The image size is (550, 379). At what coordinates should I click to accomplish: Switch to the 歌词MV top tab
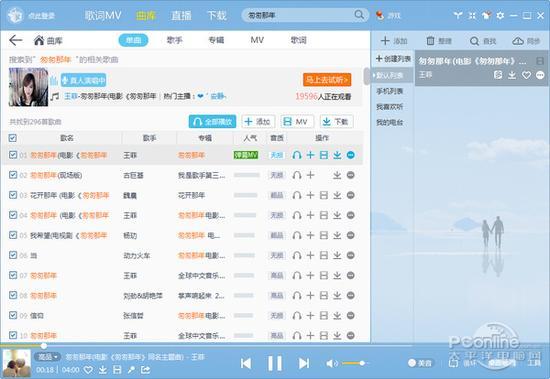(103, 15)
